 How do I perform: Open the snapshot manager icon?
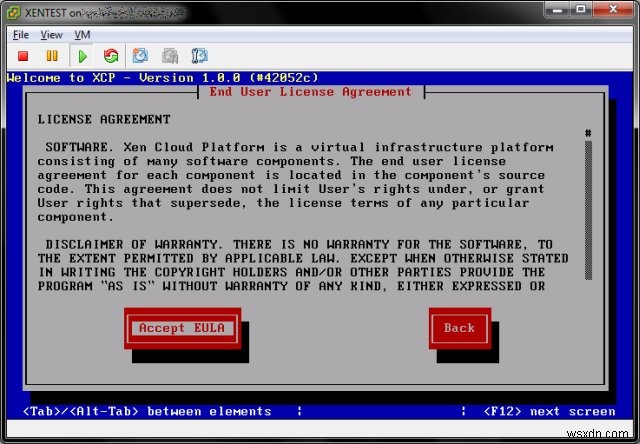click(200, 56)
